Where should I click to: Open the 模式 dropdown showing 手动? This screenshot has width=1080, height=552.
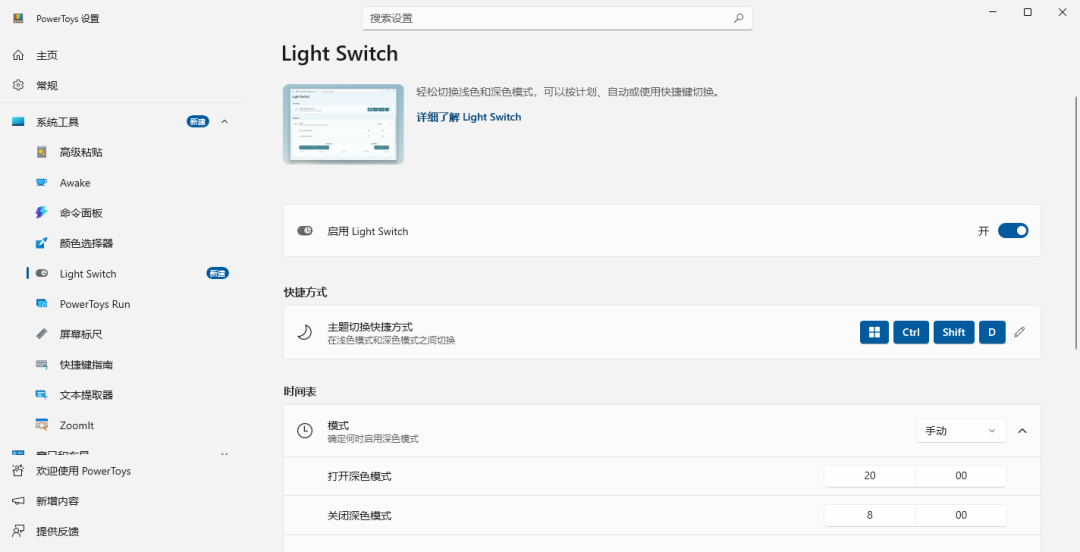click(x=960, y=431)
